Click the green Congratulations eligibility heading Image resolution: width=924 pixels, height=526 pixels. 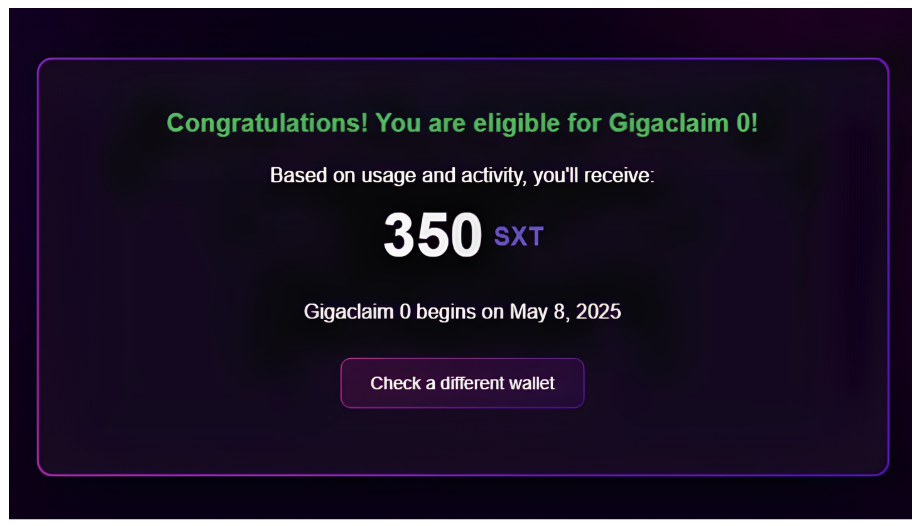462,124
